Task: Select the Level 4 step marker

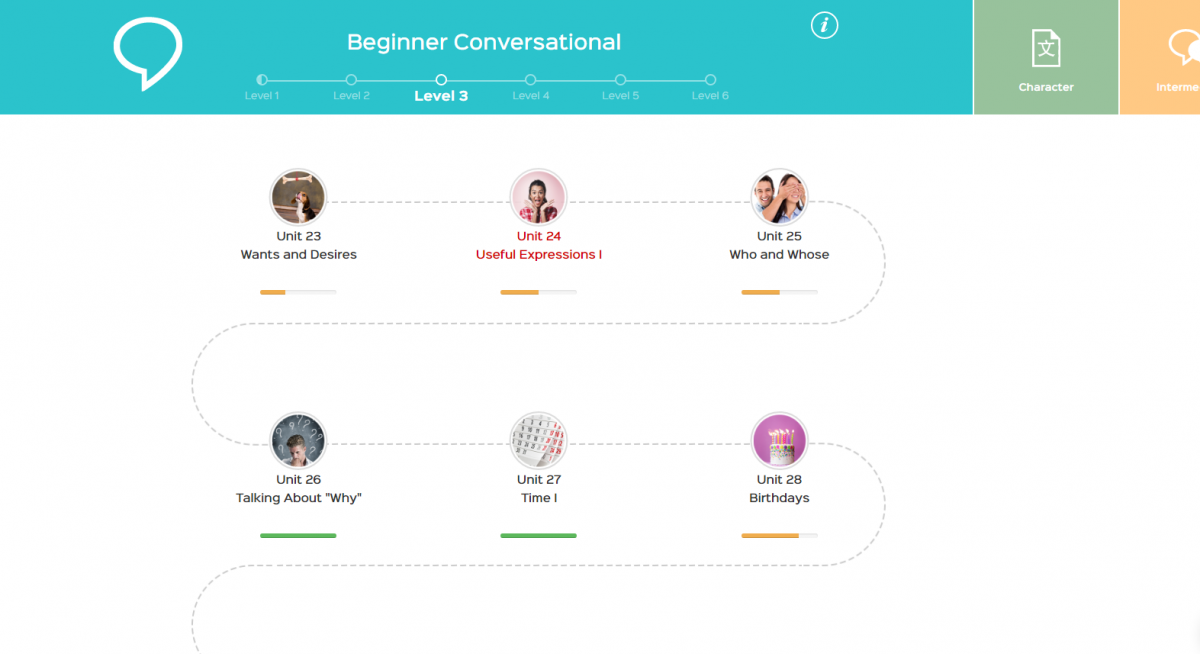Action: 531,80
